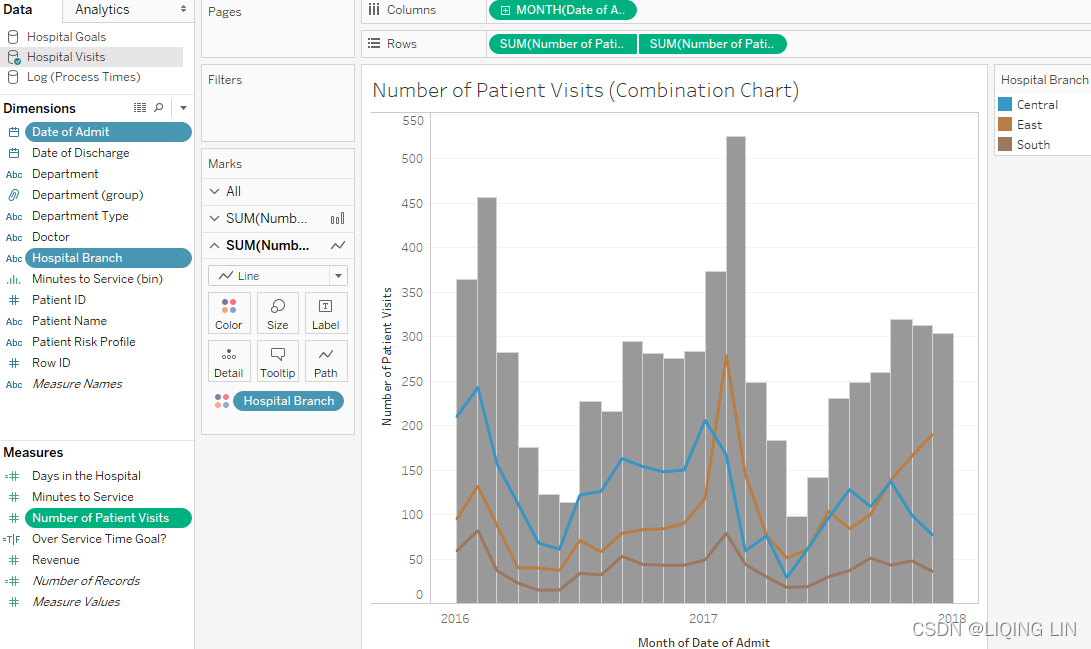Select the Minutes to Service measure
This screenshot has width=1091, height=649.
point(83,497)
